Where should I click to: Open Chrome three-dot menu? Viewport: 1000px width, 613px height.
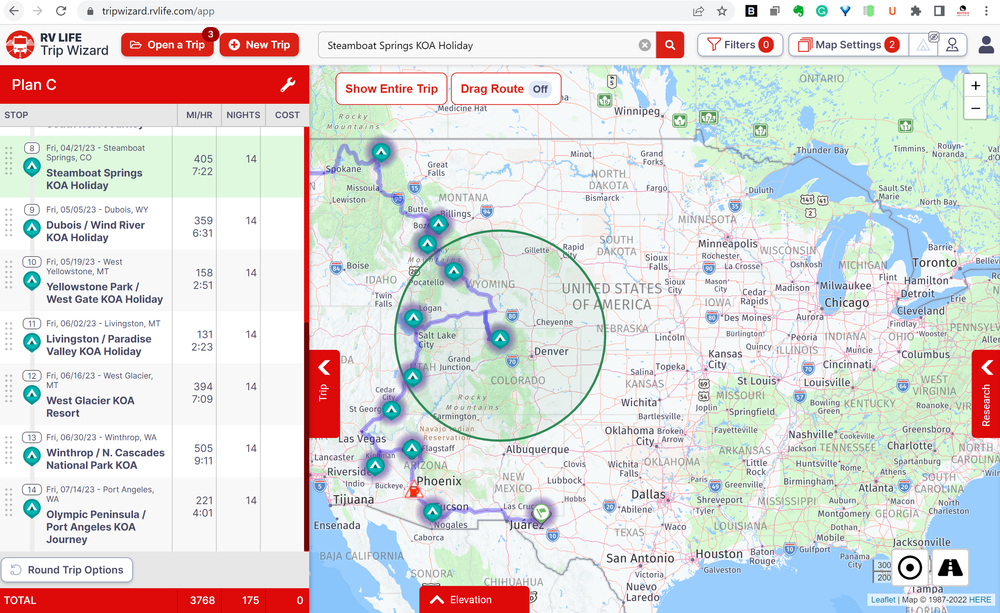coord(987,11)
